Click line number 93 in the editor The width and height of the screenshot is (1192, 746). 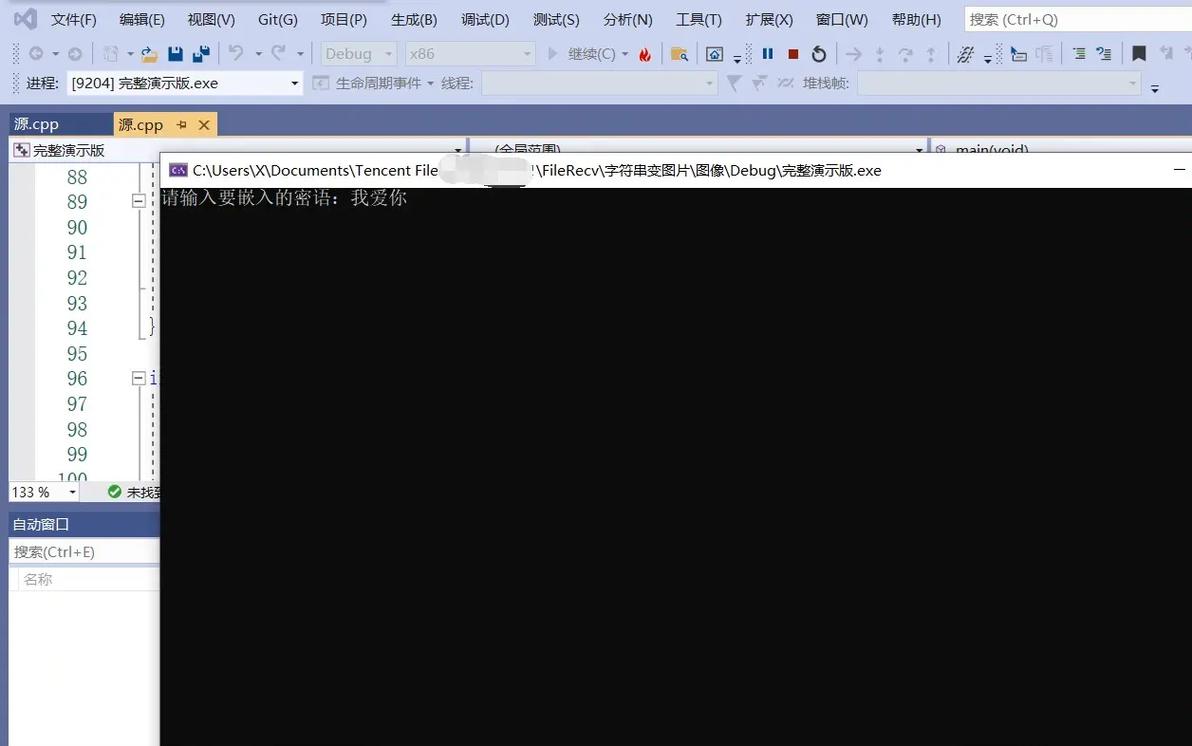(x=77, y=303)
